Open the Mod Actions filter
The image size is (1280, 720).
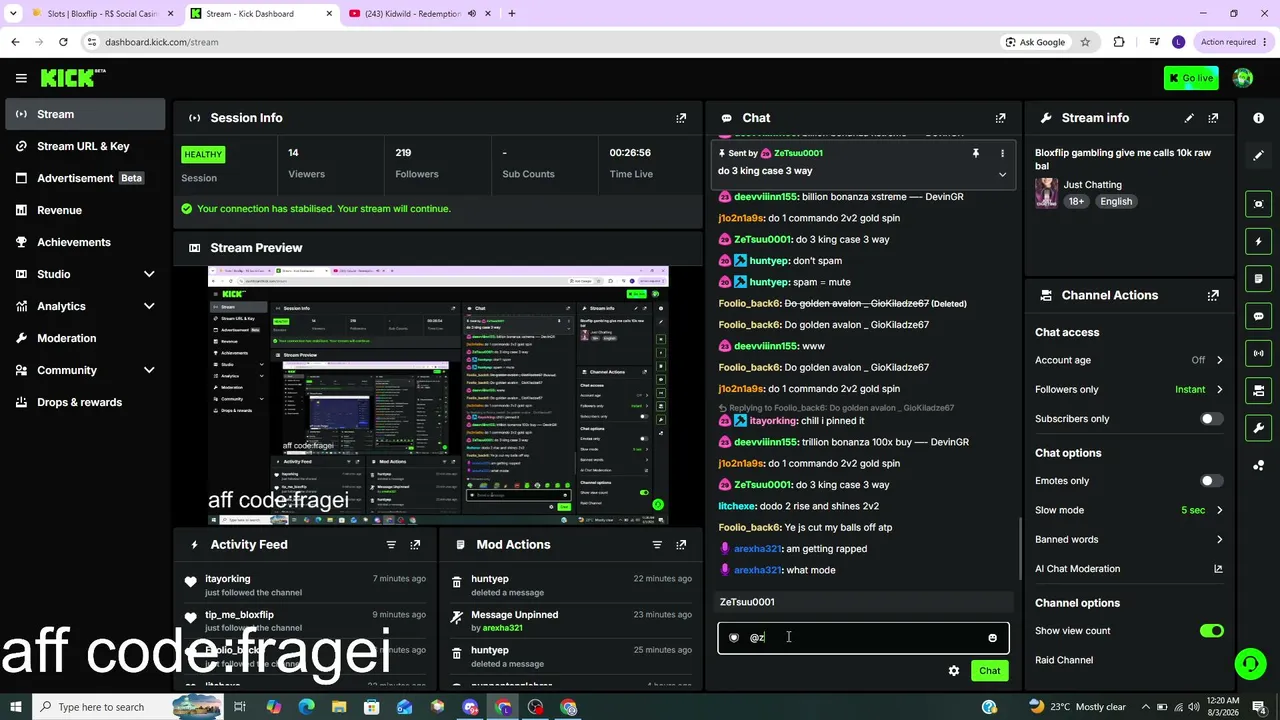[657, 545]
